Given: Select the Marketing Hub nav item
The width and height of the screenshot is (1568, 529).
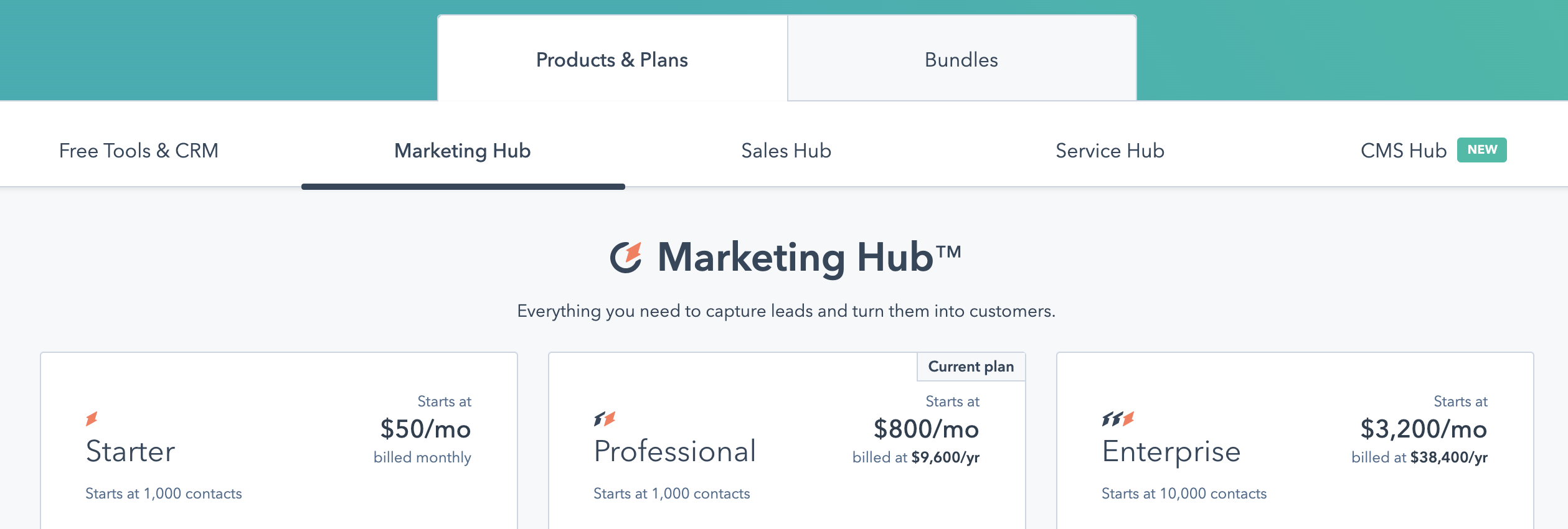Looking at the screenshot, I should click(x=462, y=150).
